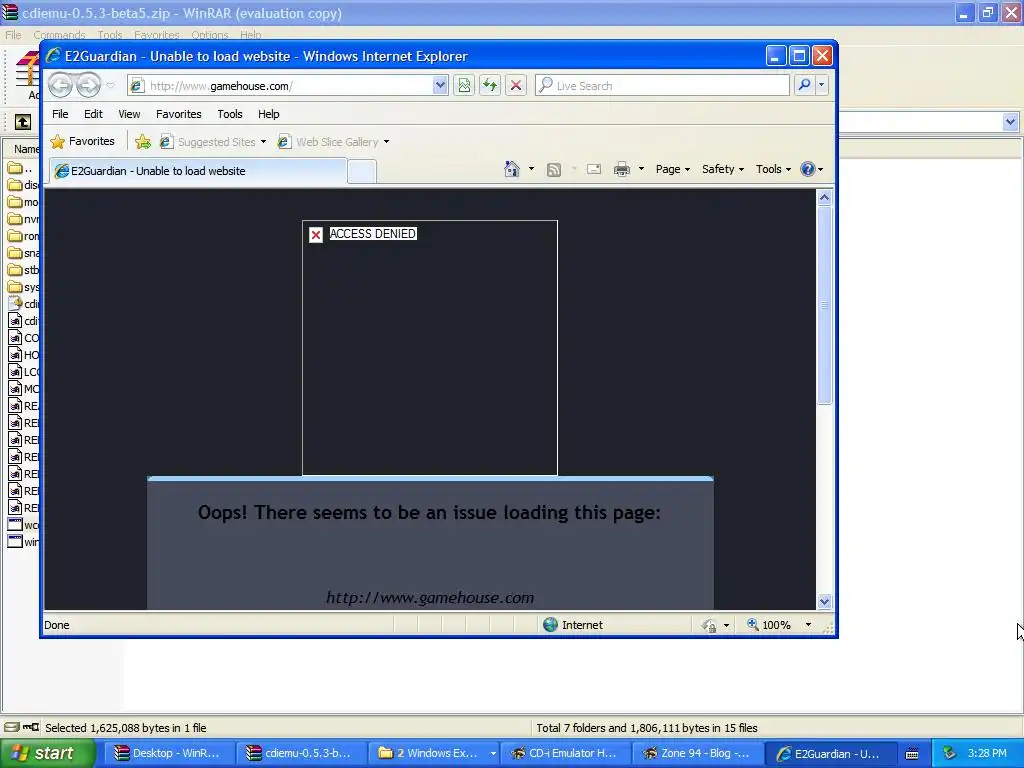1024x768 pixels.
Task: Click the vertical scrollbar thumb
Action: 824,305
